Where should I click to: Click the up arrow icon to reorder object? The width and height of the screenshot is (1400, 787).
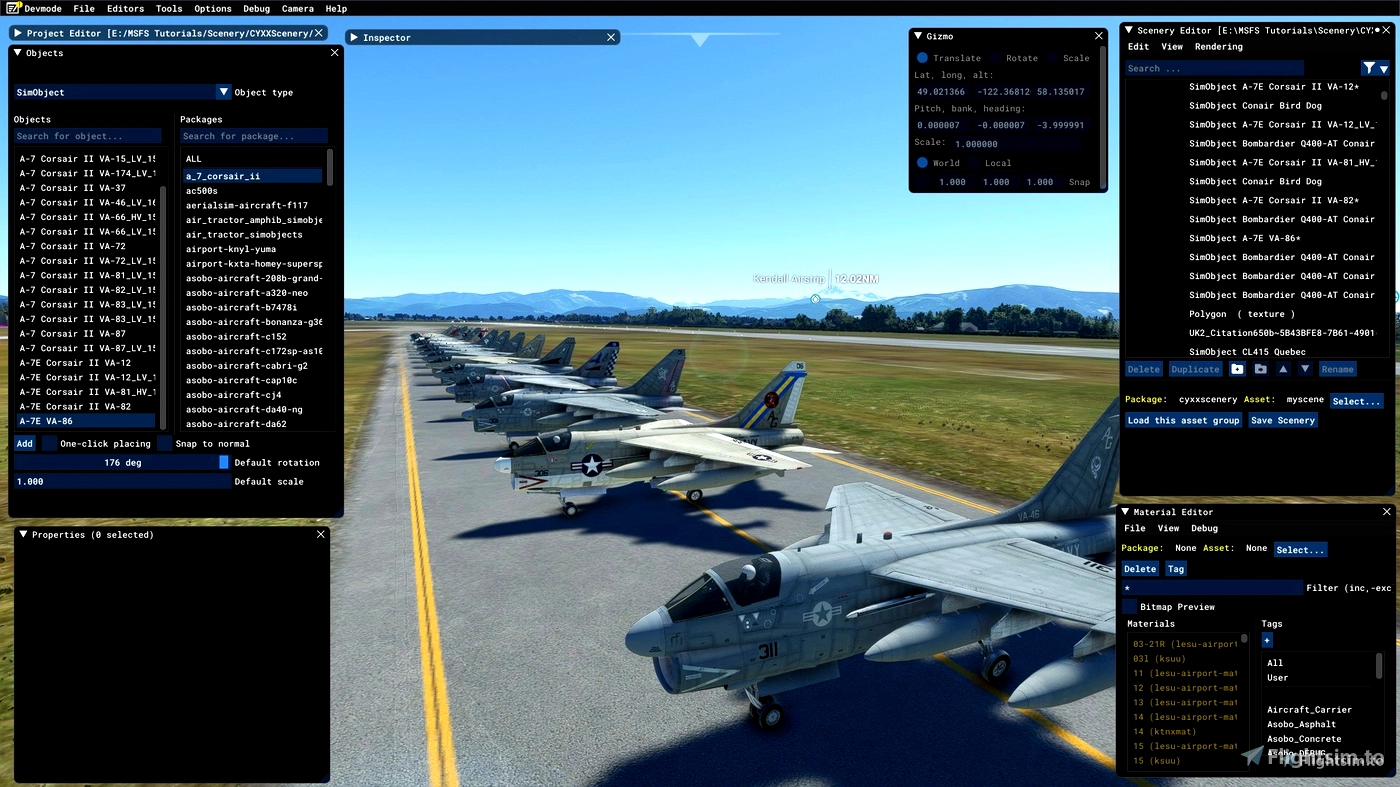pos(1283,369)
